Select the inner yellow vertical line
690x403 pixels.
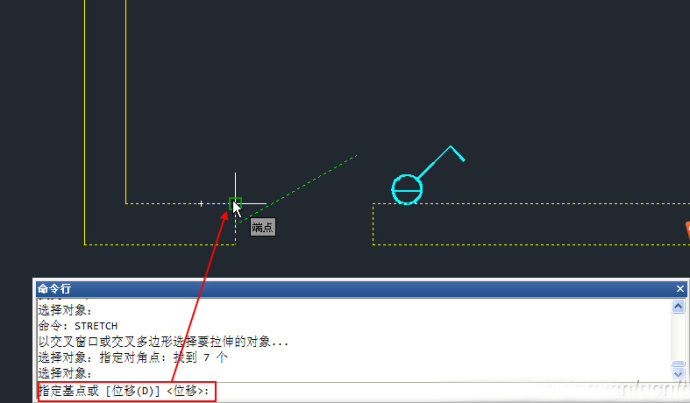(126, 101)
